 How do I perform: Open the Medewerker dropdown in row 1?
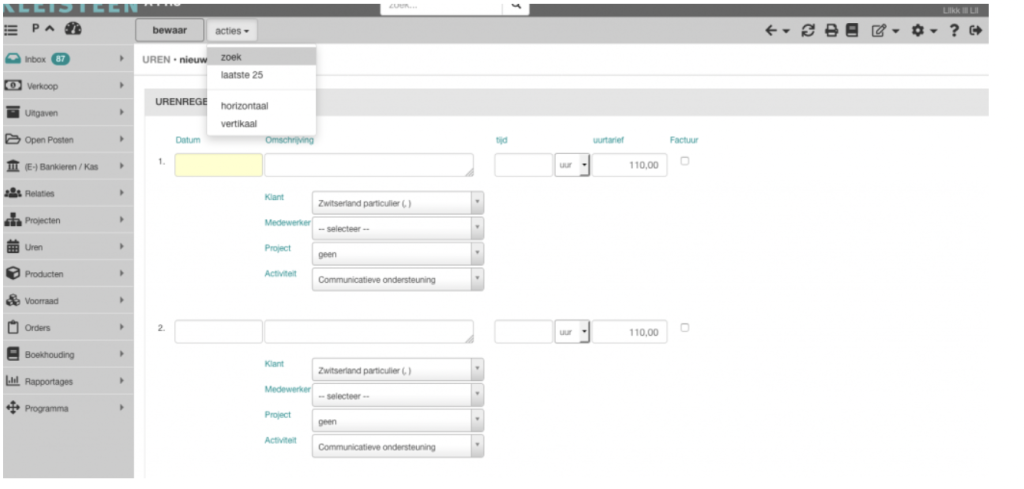tap(398, 228)
